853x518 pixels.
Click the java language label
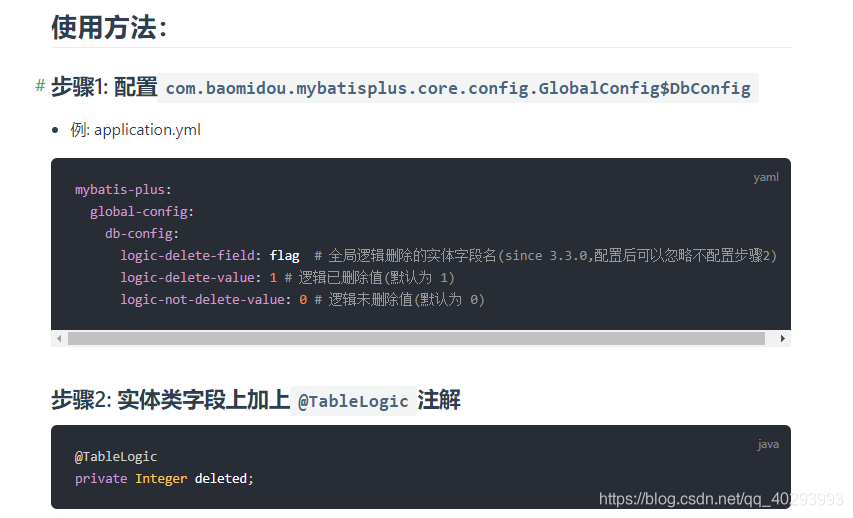pos(768,444)
